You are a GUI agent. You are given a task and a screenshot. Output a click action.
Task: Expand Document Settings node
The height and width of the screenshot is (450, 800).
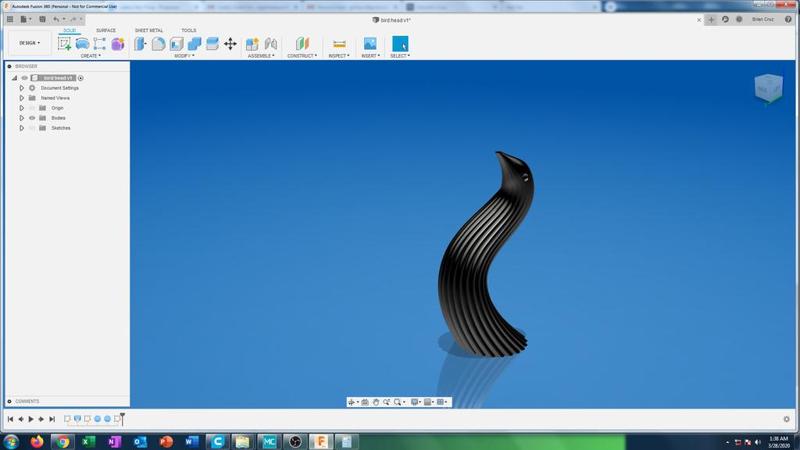pyautogui.click(x=21, y=88)
